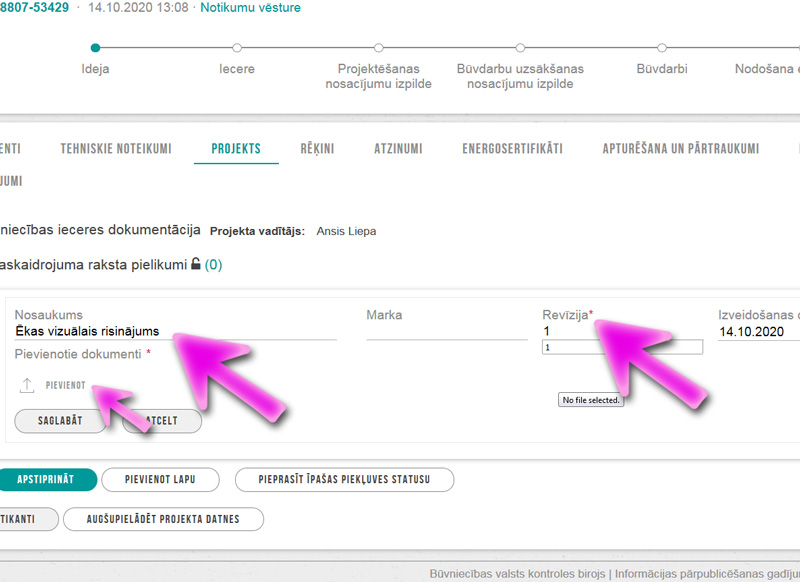This screenshot has height=582, width=800.
Task: Open the Tehniskie noteikumi tab
Action: click(116, 149)
